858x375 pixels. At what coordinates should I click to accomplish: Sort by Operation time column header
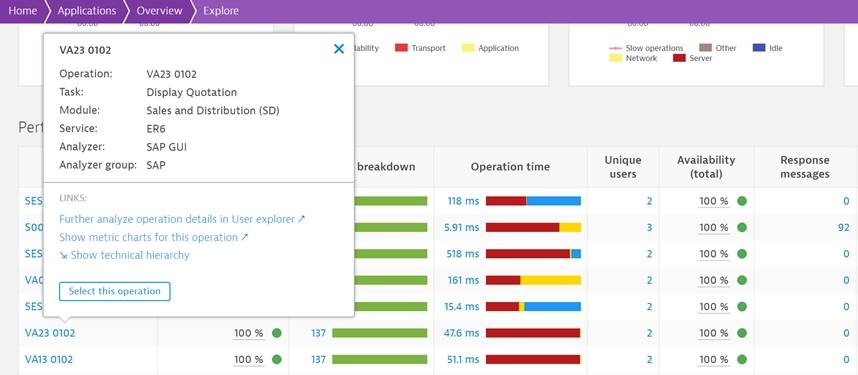510,167
